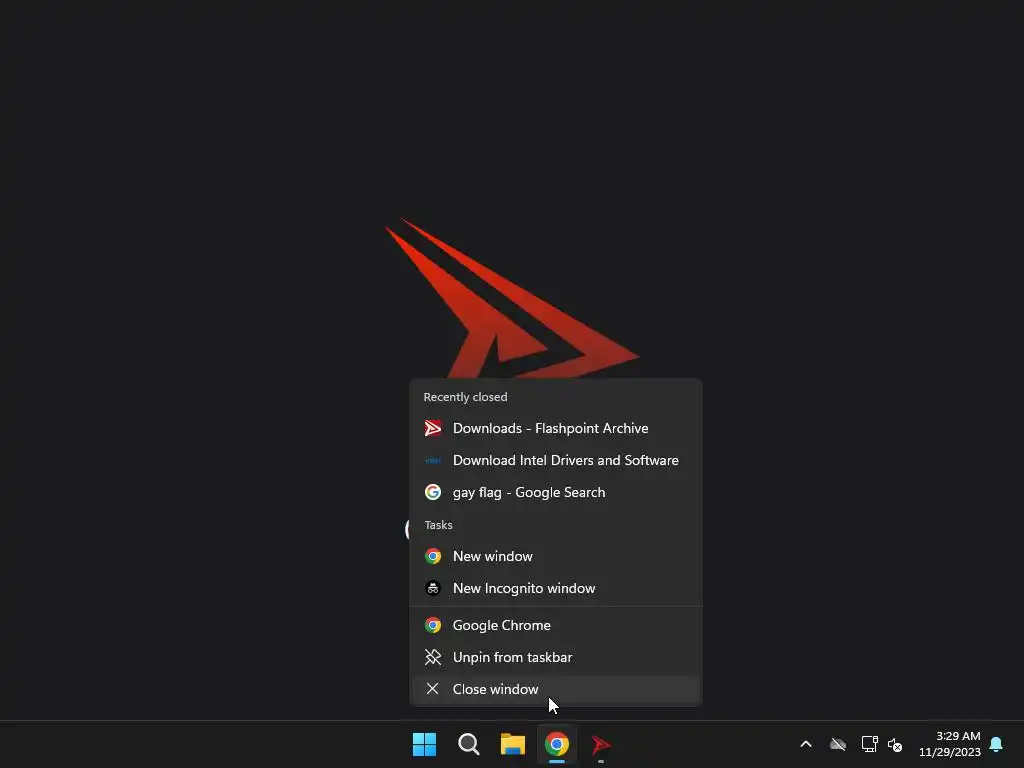Show hidden tray icons chevron
This screenshot has width=1024, height=768.
(x=806, y=744)
